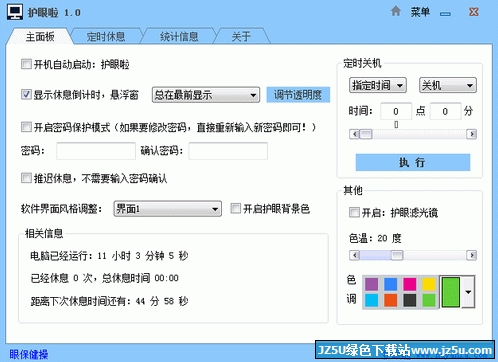Click the monitor app icon

pyautogui.click(x=15, y=12)
